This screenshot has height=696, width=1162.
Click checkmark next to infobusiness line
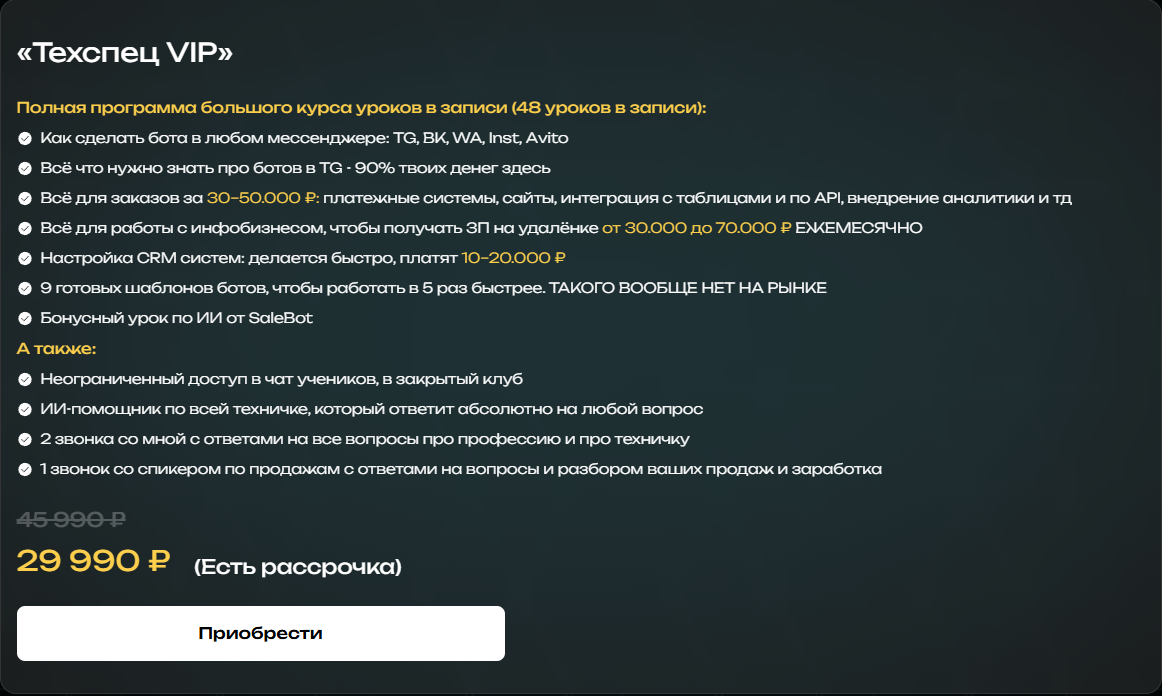point(25,228)
